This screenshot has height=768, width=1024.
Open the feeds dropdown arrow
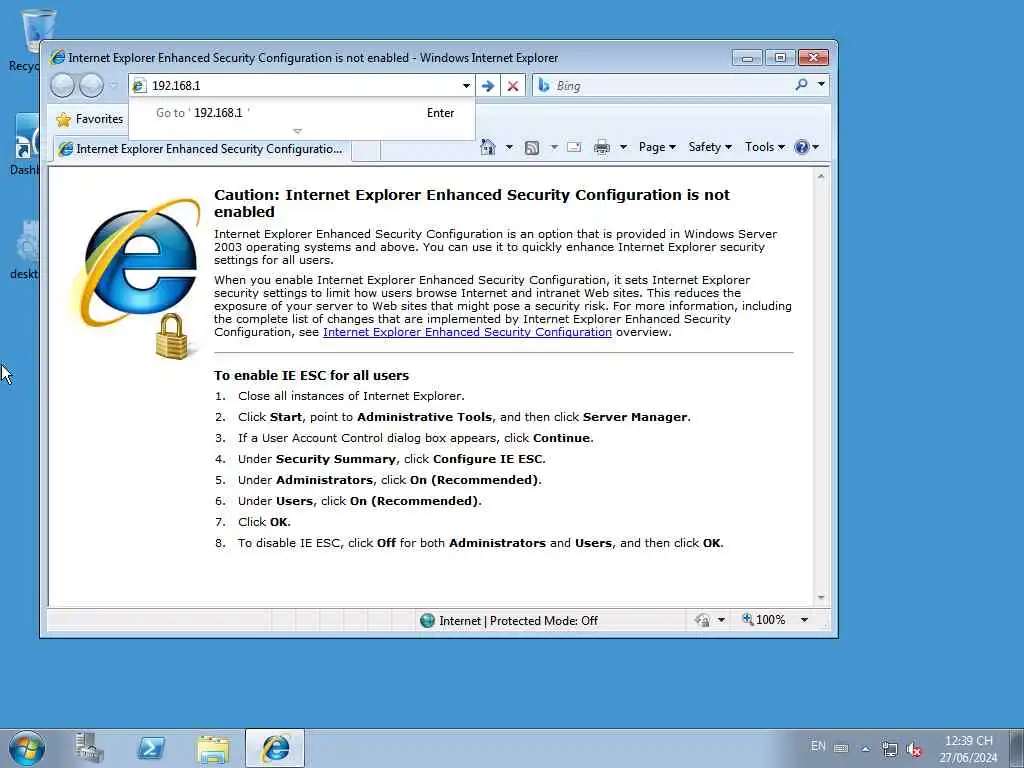[x=554, y=147]
